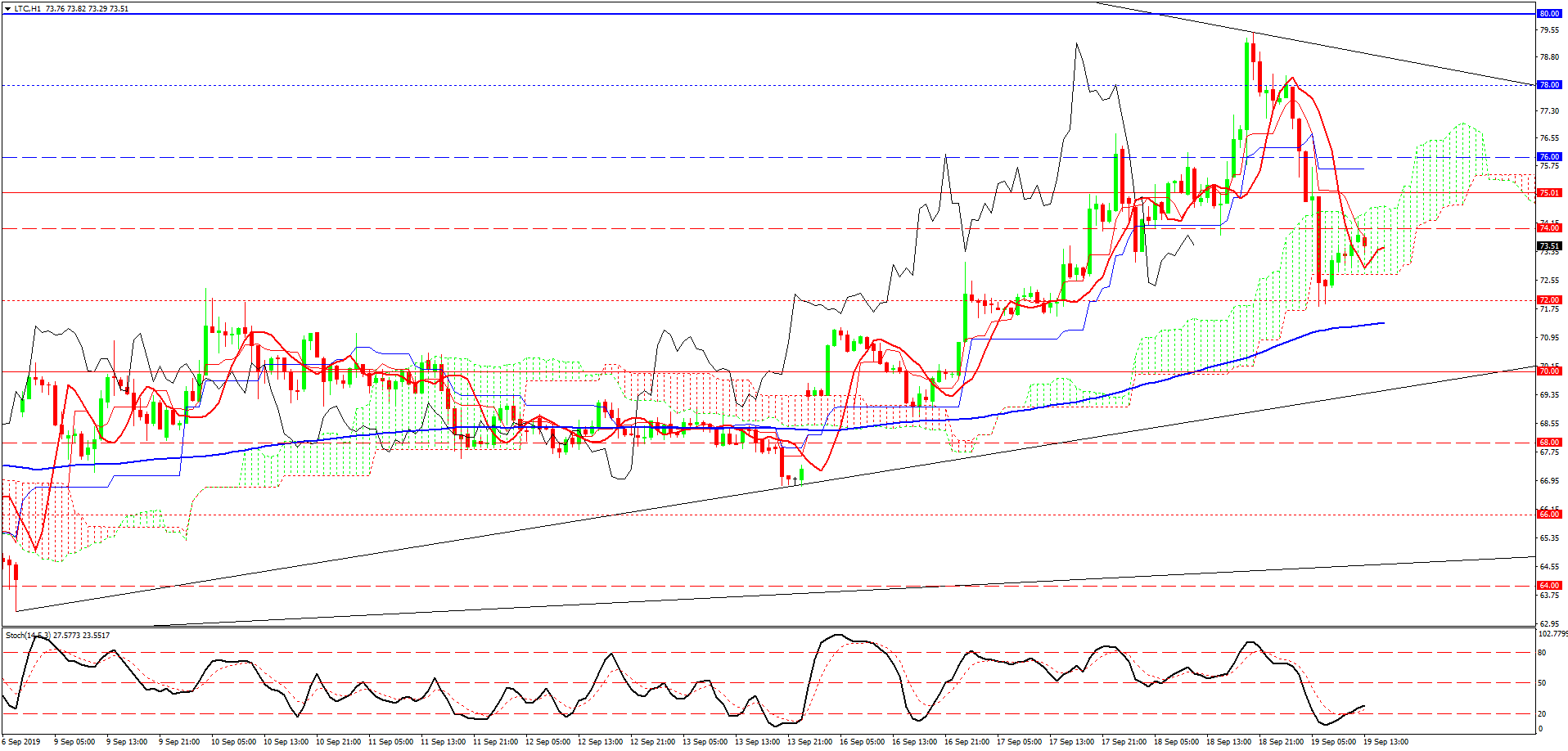This screenshot has width=1568, height=751.
Task: Select the red 72.00 price label
Action: tap(1548, 300)
